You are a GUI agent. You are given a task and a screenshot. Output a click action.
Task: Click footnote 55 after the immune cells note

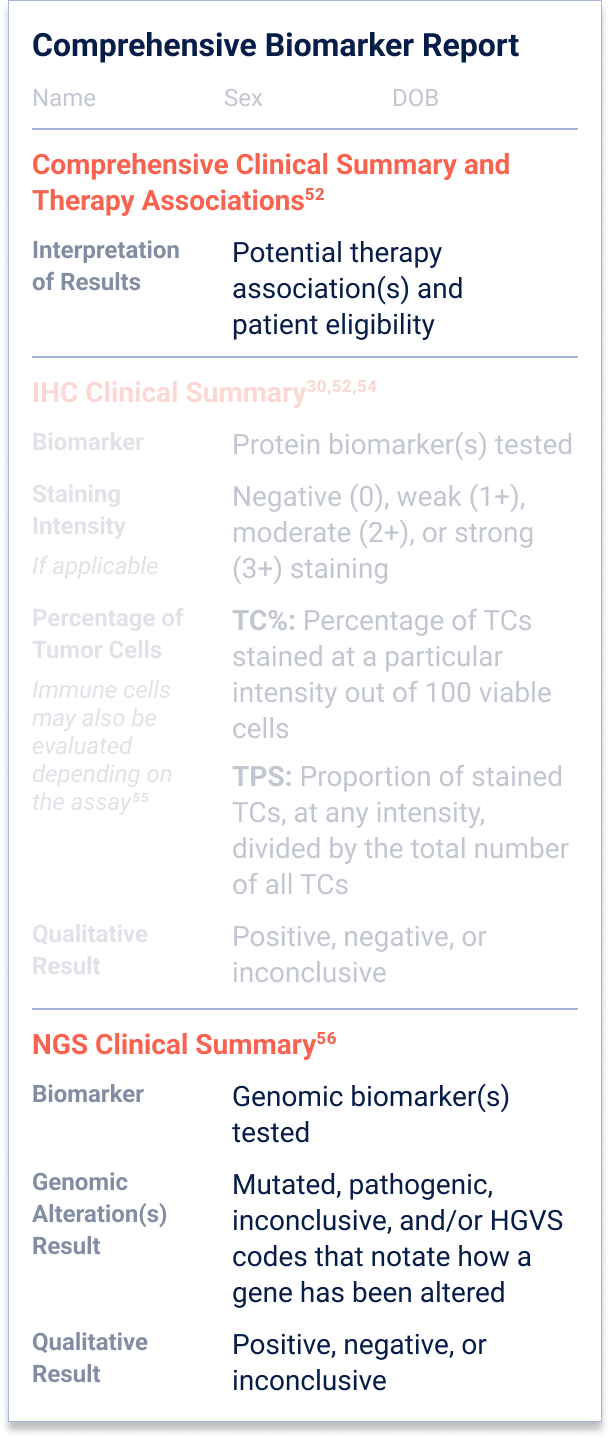(140, 797)
